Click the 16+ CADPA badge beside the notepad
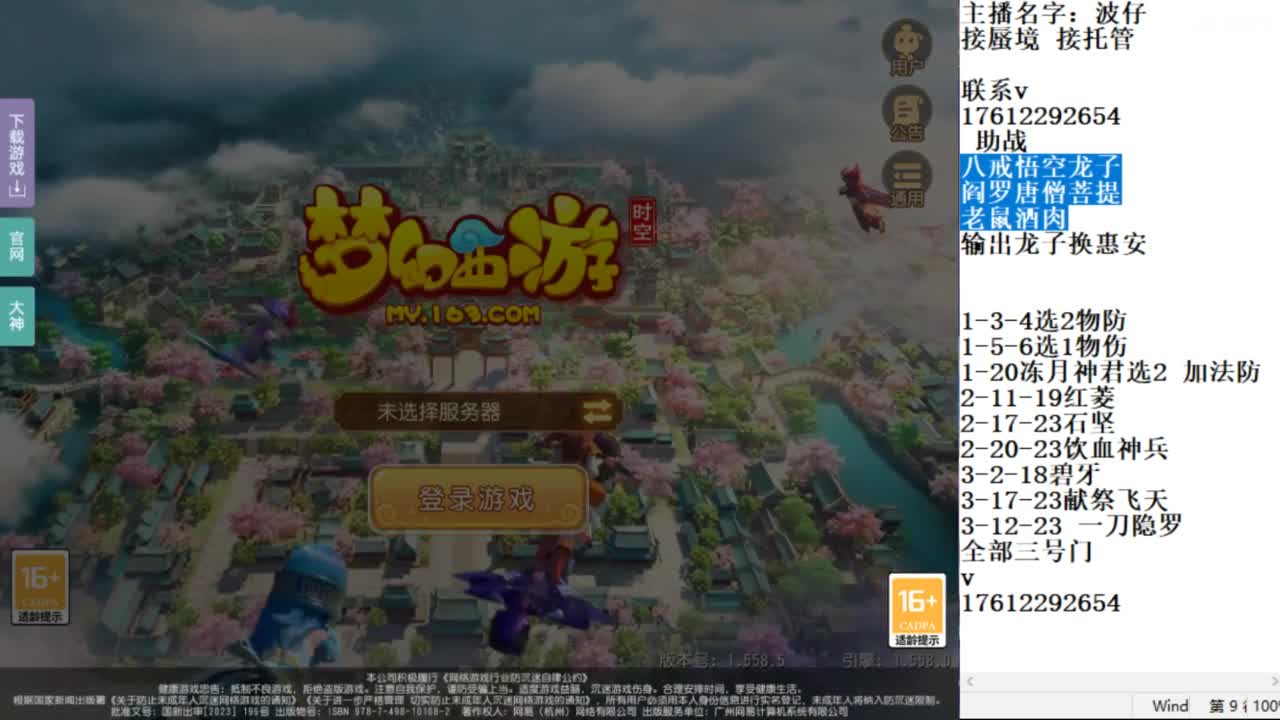The image size is (1280, 720). coord(917,611)
